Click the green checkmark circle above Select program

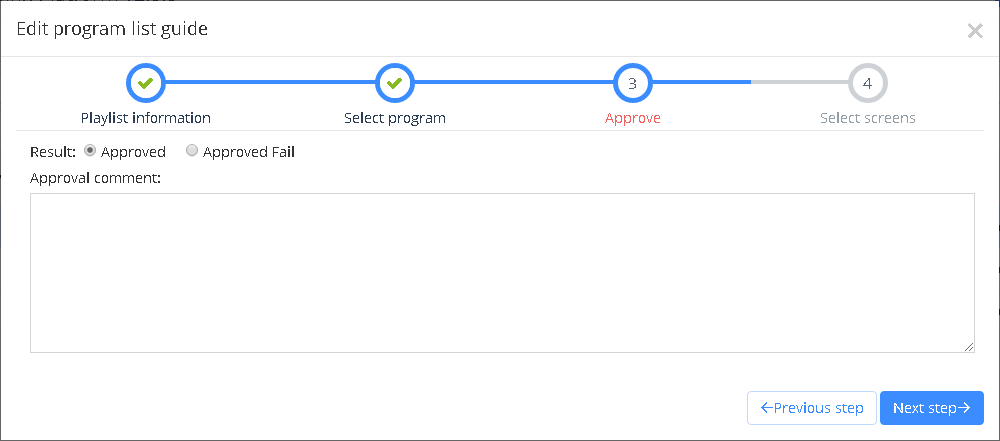coord(395,83)
